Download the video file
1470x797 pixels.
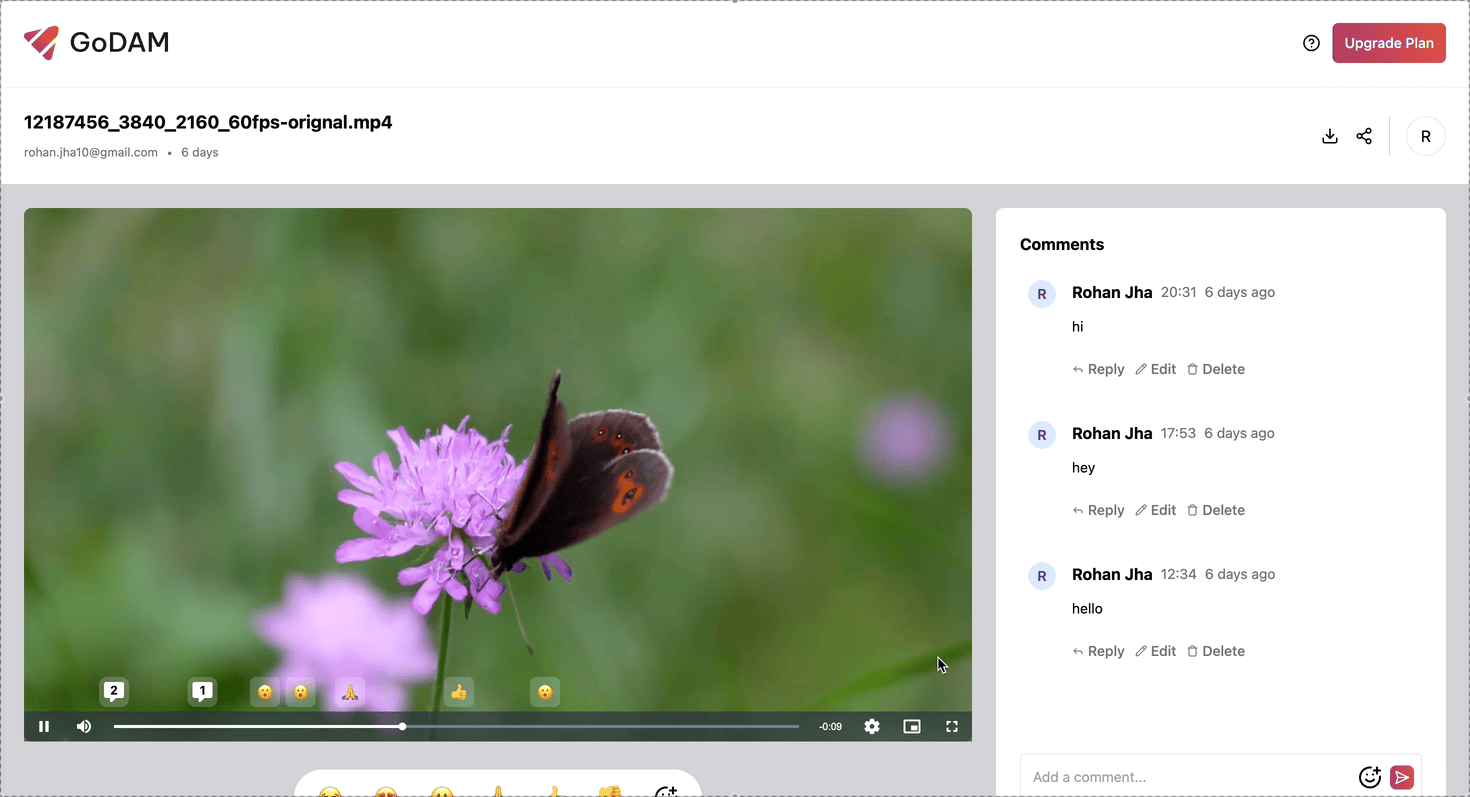pyautogui.click(x=1330, y=136)
